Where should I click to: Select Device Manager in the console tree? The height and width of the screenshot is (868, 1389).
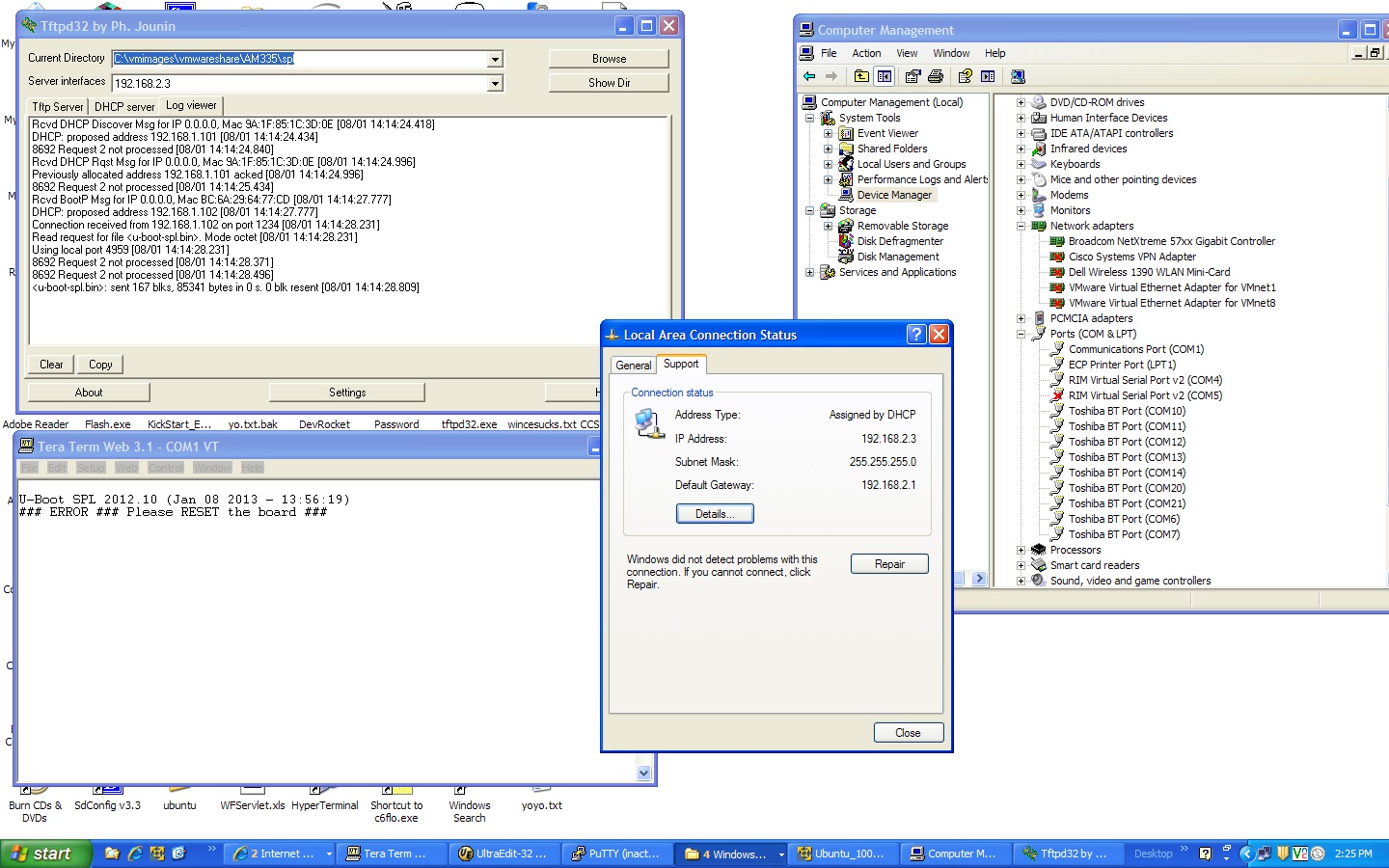click(894, 195)
